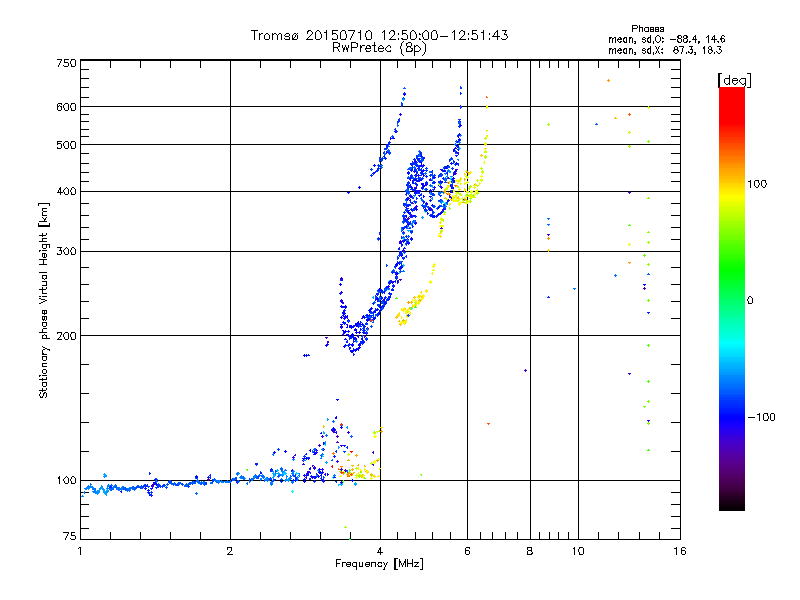800x600 pixels.
Task: Click the x-axis tick label "16"
Action: coord(680,551)
